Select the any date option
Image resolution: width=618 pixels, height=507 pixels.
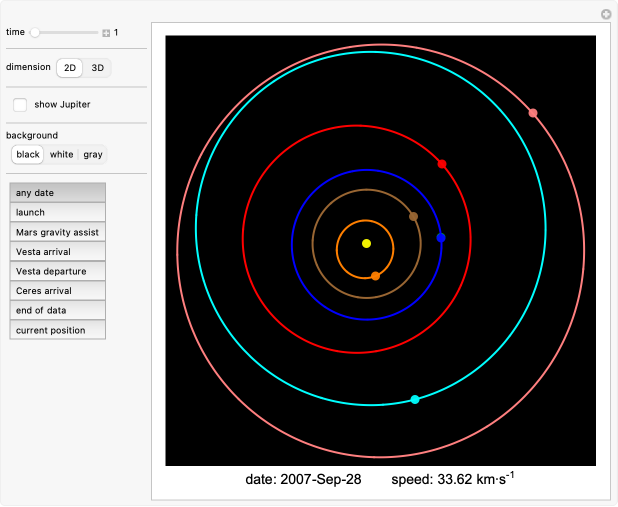coord(57,193)
